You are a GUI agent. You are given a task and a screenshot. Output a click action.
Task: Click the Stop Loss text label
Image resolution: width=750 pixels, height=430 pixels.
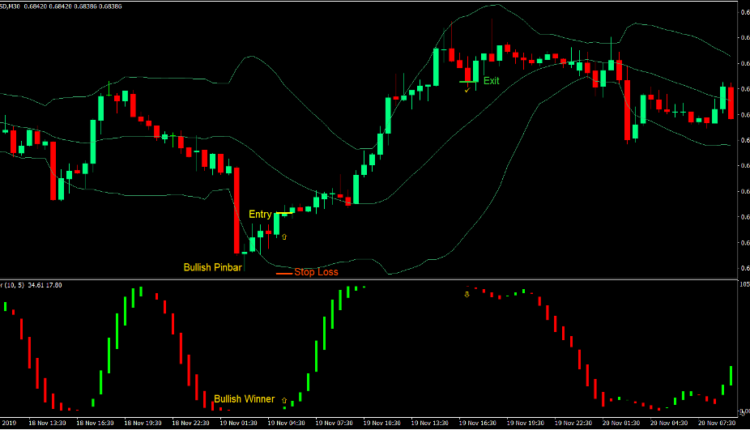pos(316,272)
